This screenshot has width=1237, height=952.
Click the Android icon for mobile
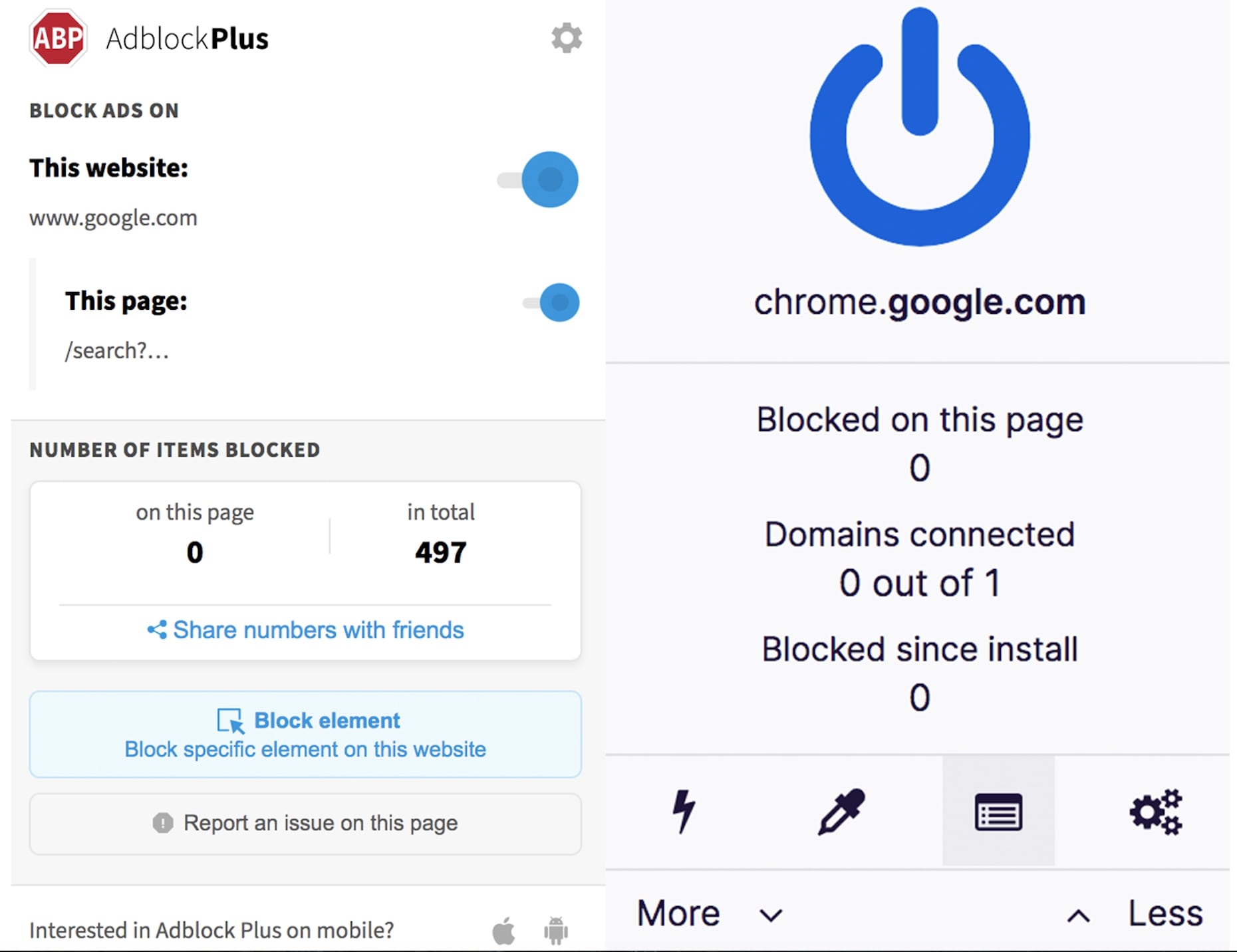click(x=556, y=930)
